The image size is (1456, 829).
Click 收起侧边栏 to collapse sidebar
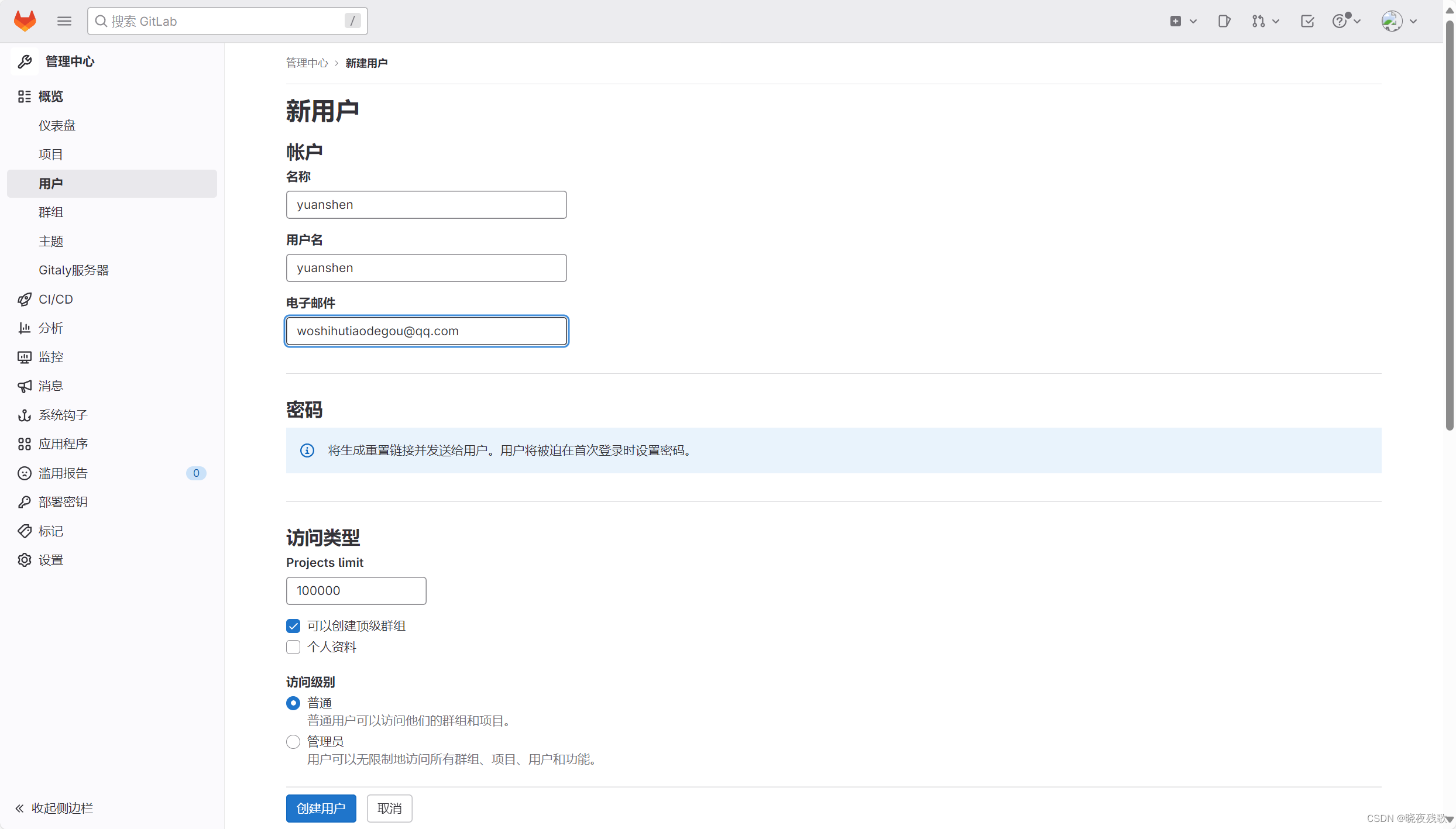tap(62, 809)
